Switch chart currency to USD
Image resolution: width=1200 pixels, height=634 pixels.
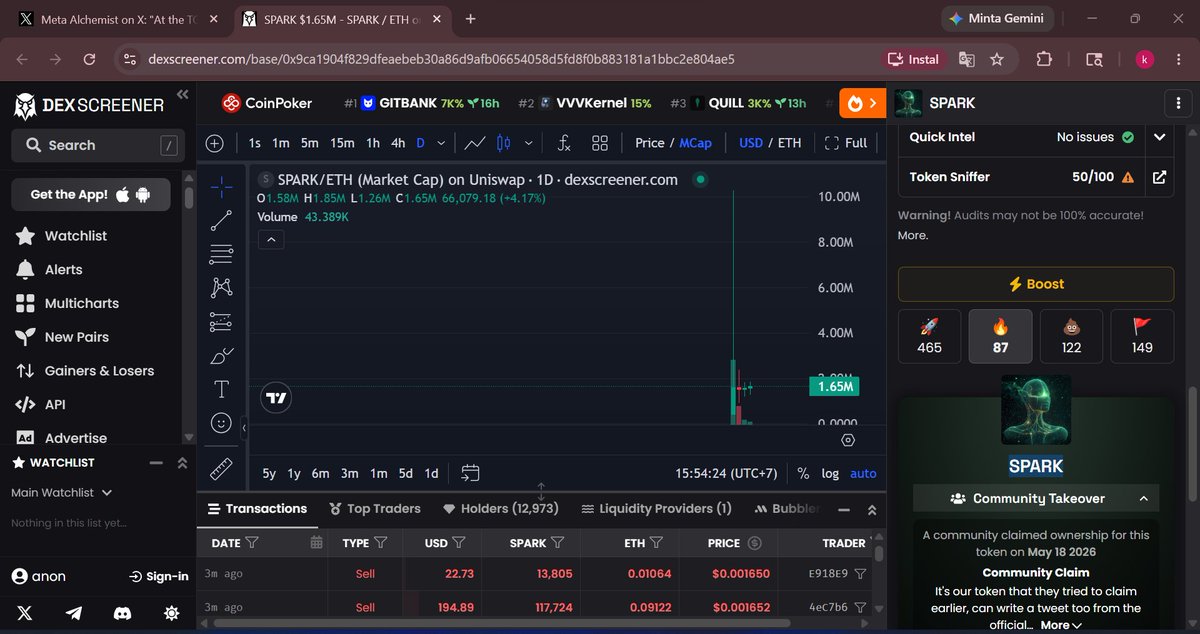[x=751, y=143]
